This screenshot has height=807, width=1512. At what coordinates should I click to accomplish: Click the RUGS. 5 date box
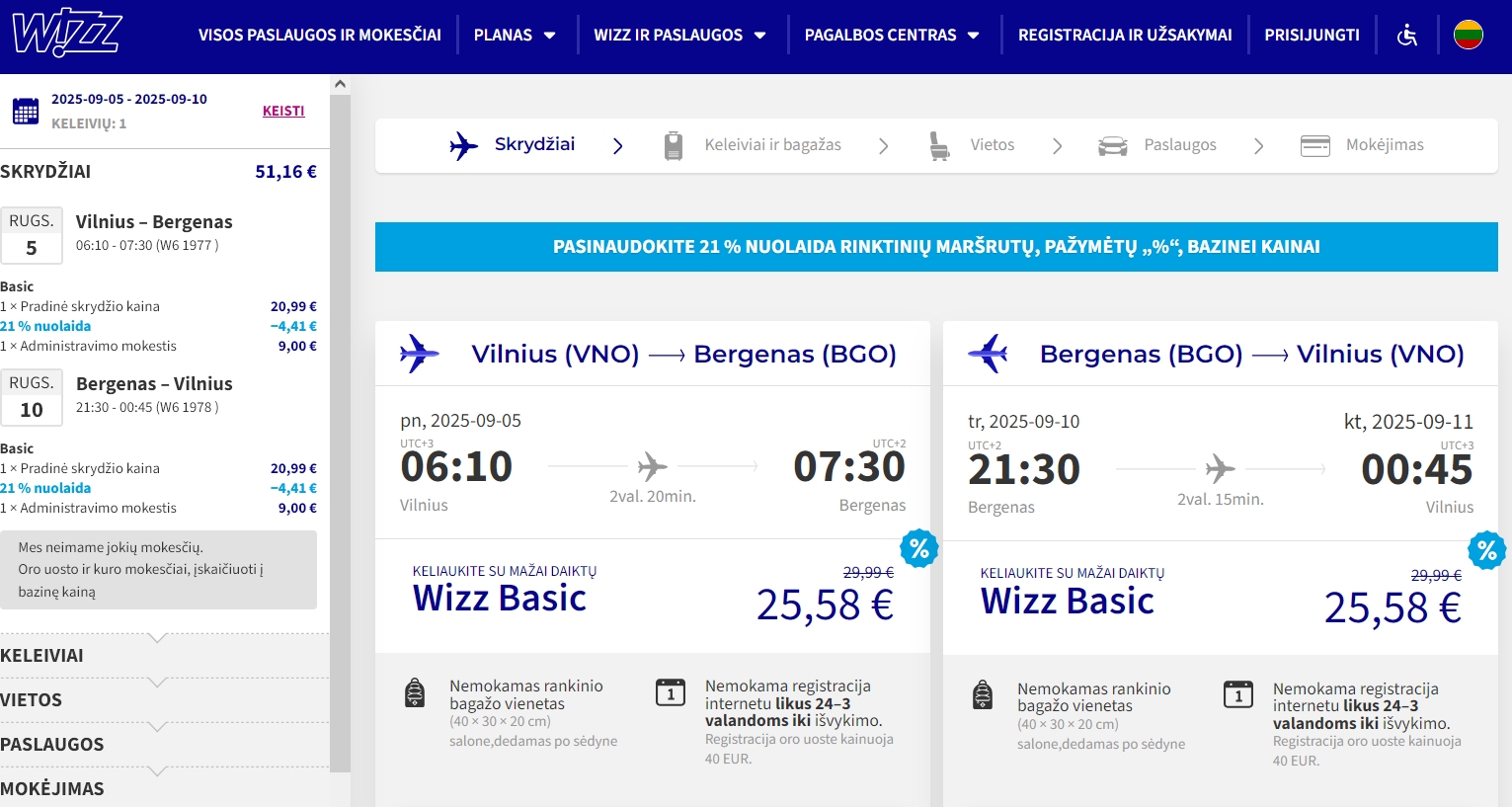[32, 235]
